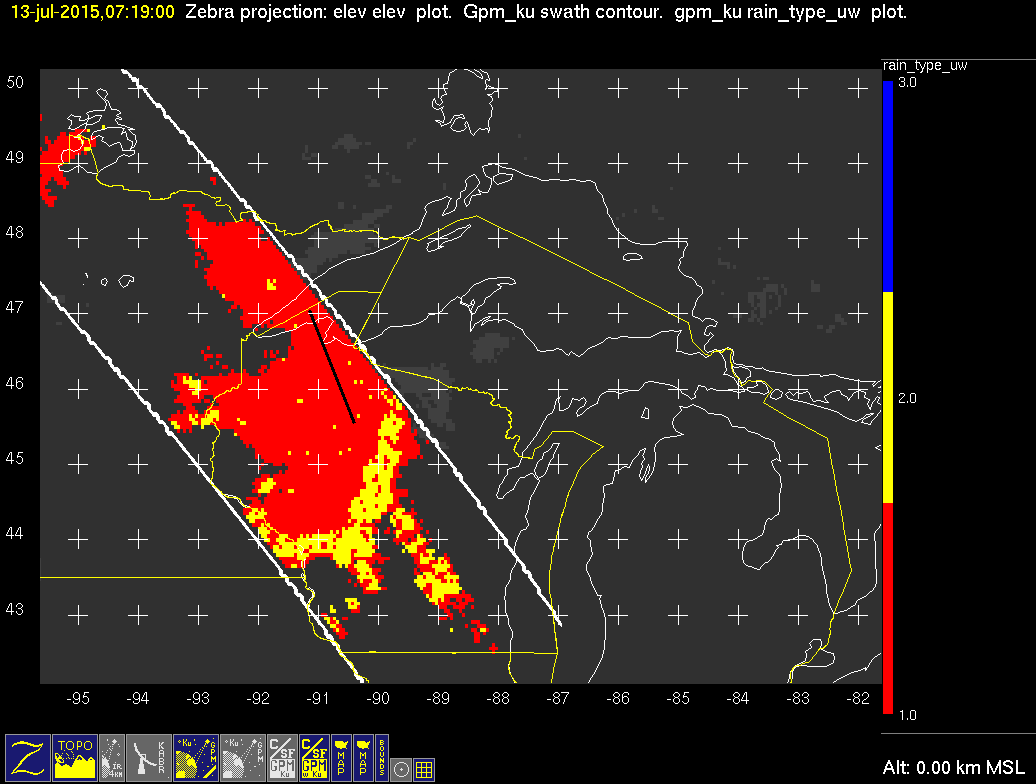Click the Alt: 0.00 km MSL readout
1036x784 pixels.
[954, 767]
